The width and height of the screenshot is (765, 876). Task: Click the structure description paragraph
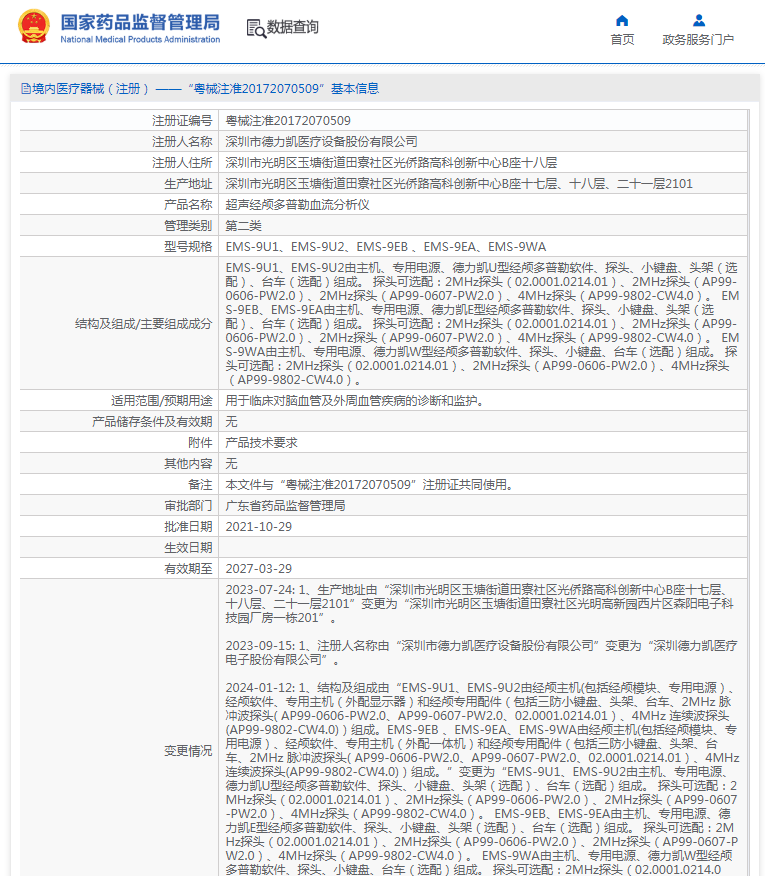click(482, 323)
